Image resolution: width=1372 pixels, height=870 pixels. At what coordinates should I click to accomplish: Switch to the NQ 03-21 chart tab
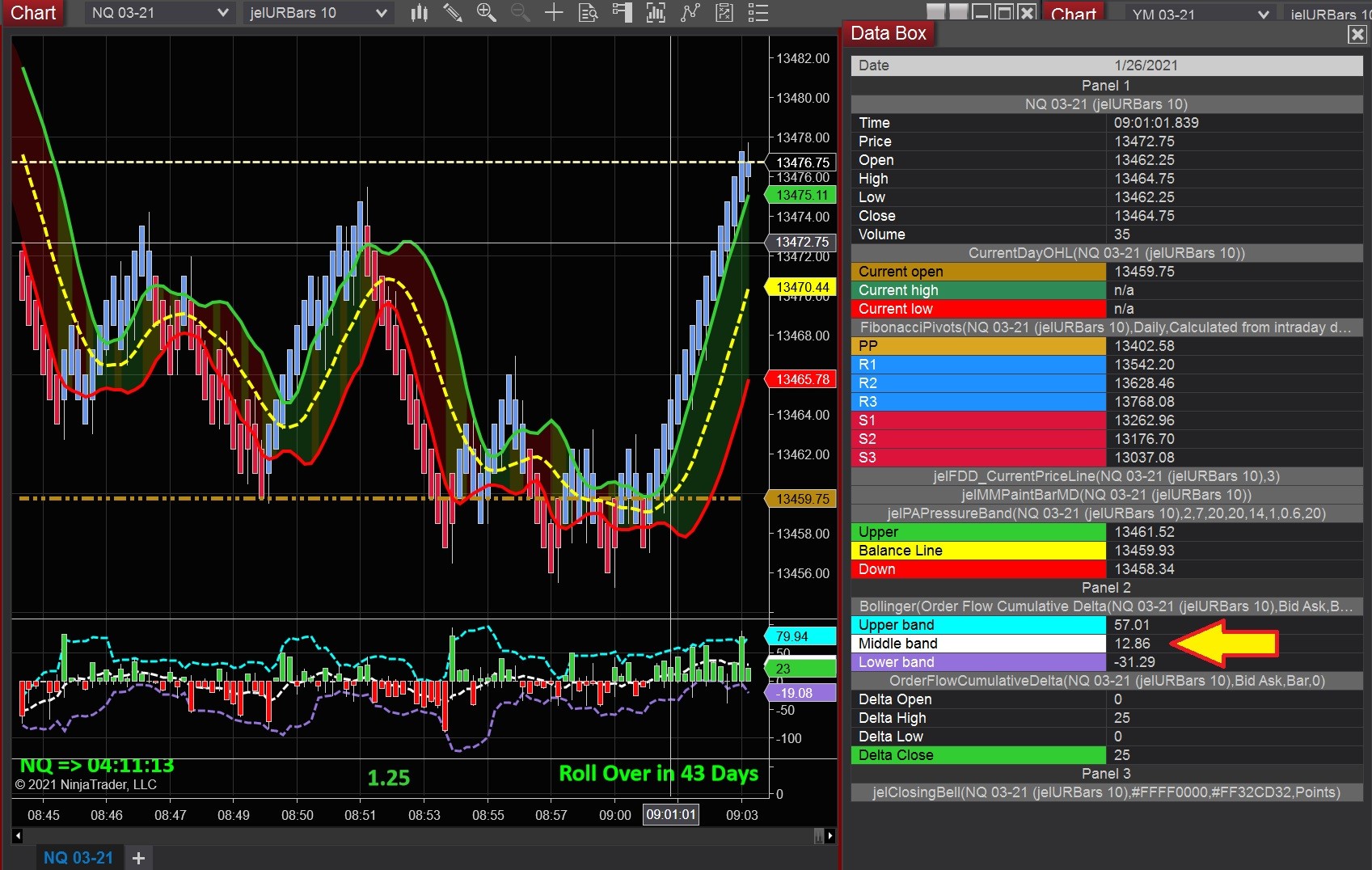click(78, 857)
